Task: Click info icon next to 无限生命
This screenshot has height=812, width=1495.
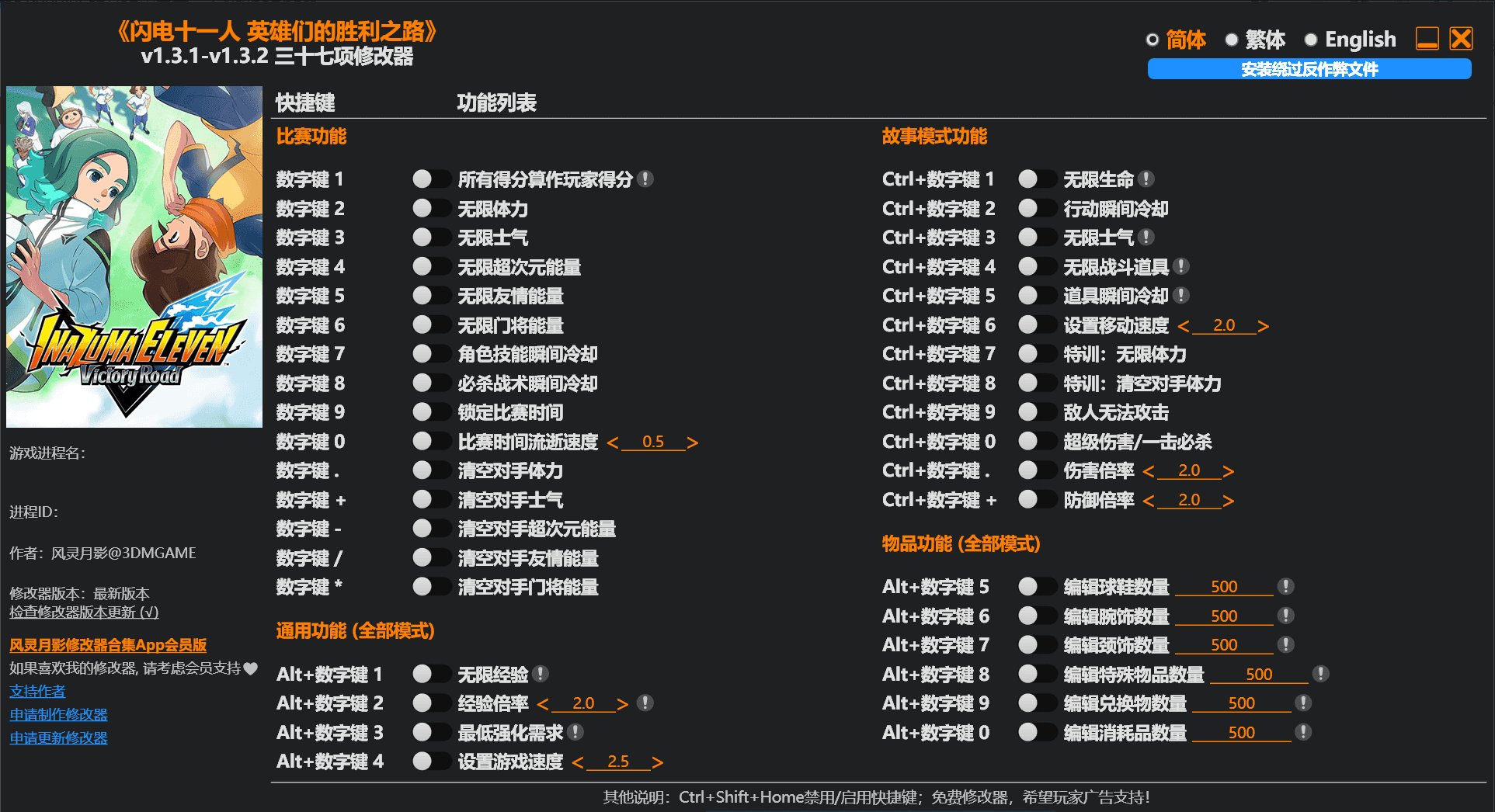Action: [1146, 179]
